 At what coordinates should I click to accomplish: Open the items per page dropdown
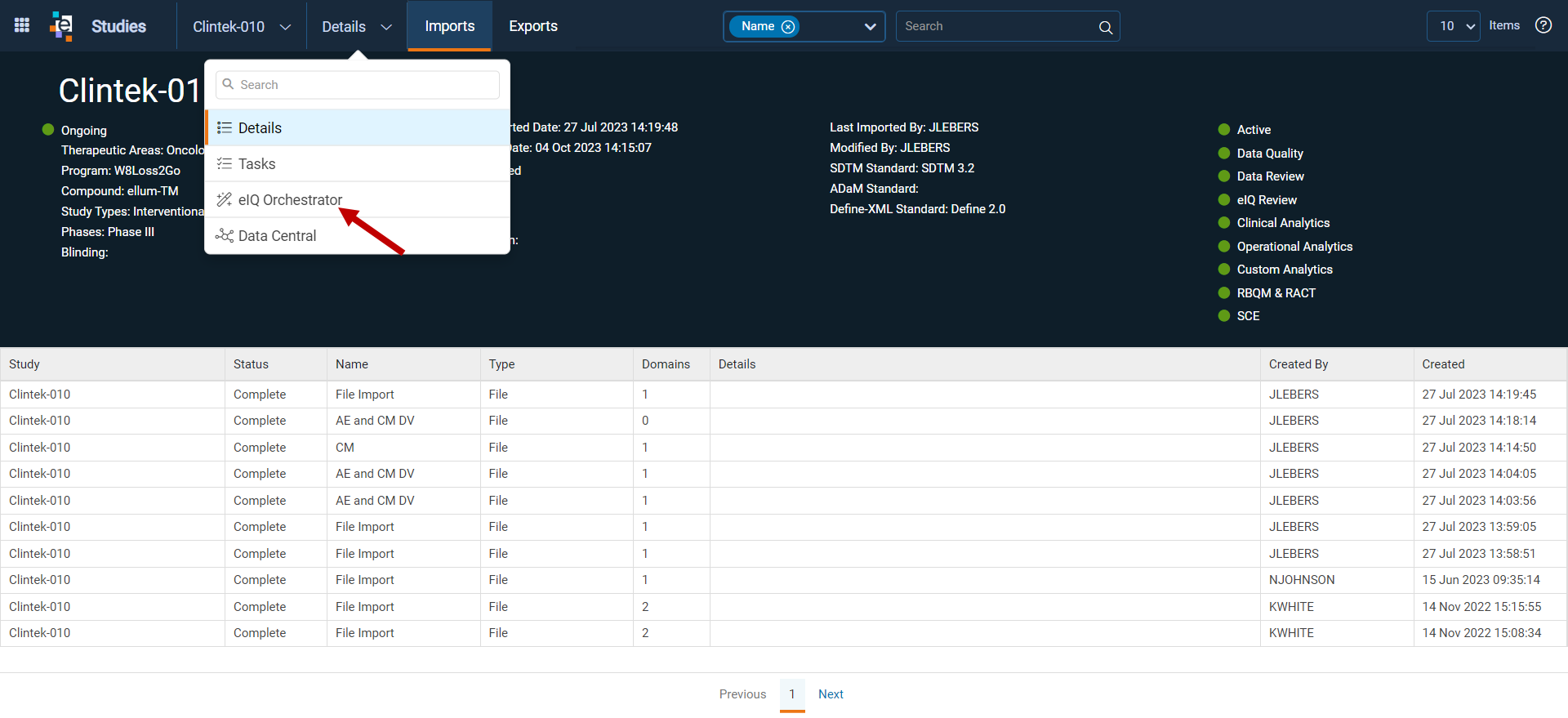tap(1453, 26)
